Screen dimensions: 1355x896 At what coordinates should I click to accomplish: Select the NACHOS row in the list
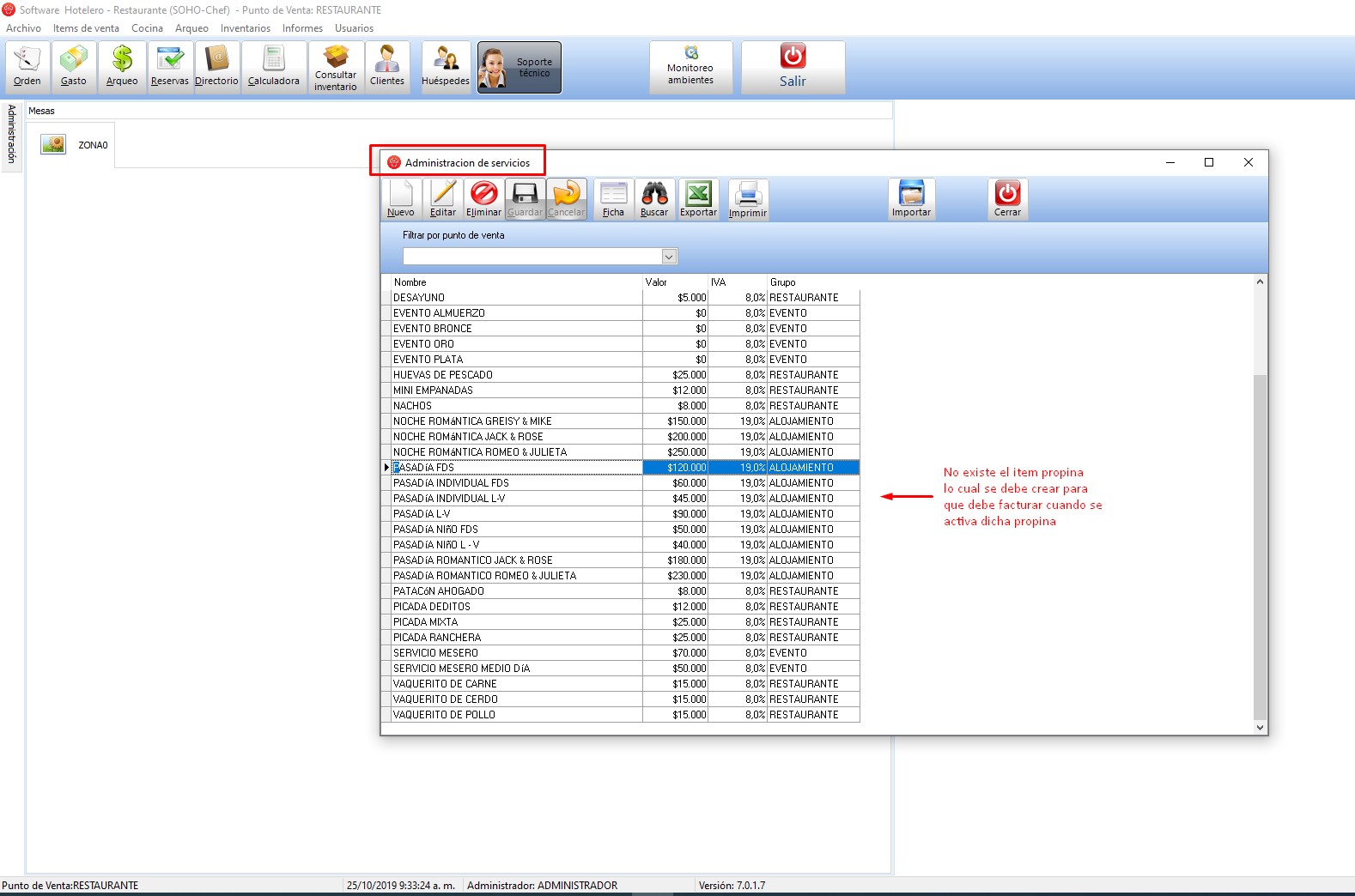click(515, 406)
